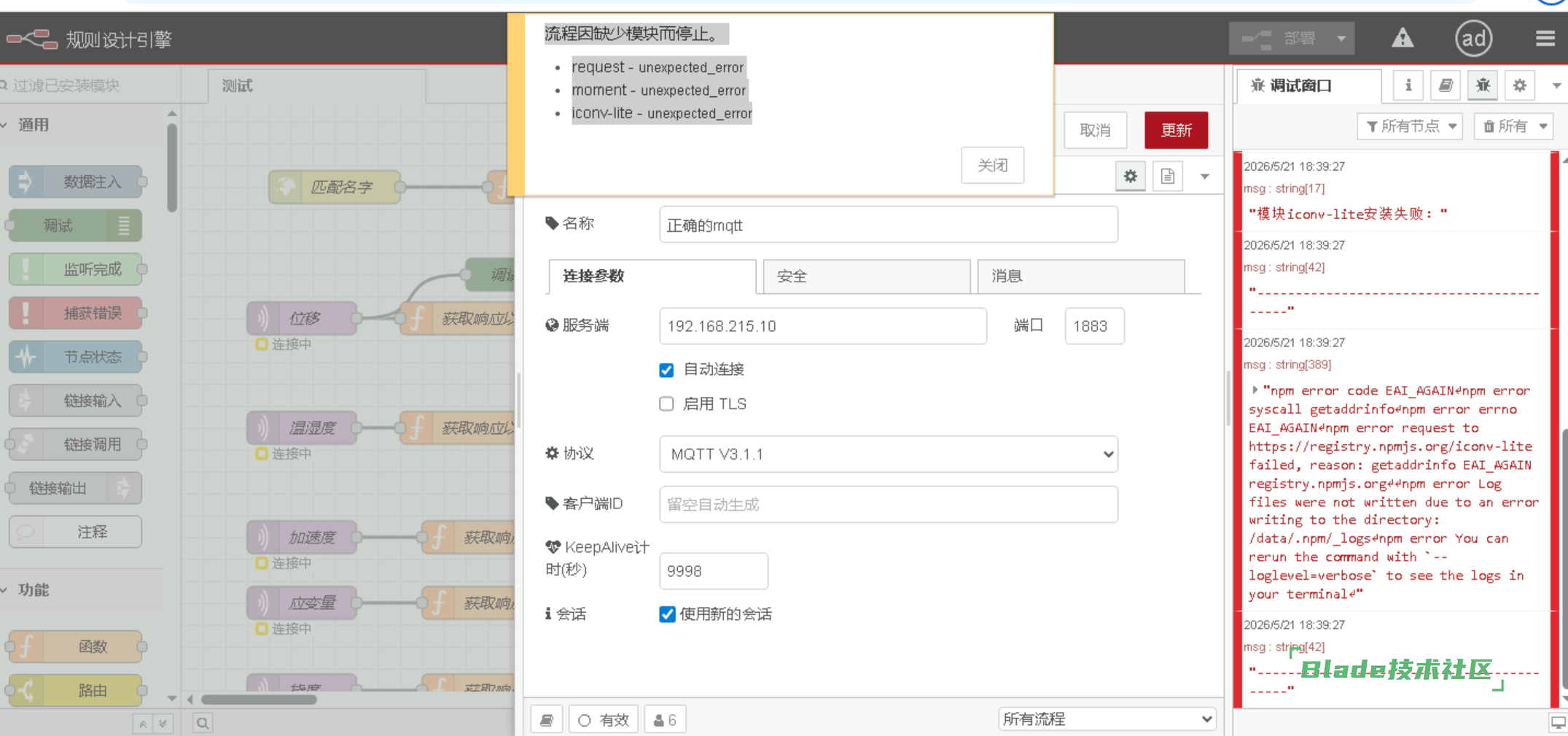Select the 路由 switch palette node
Viewport: 1568px width, 736px height.
[x=76, y=690]
